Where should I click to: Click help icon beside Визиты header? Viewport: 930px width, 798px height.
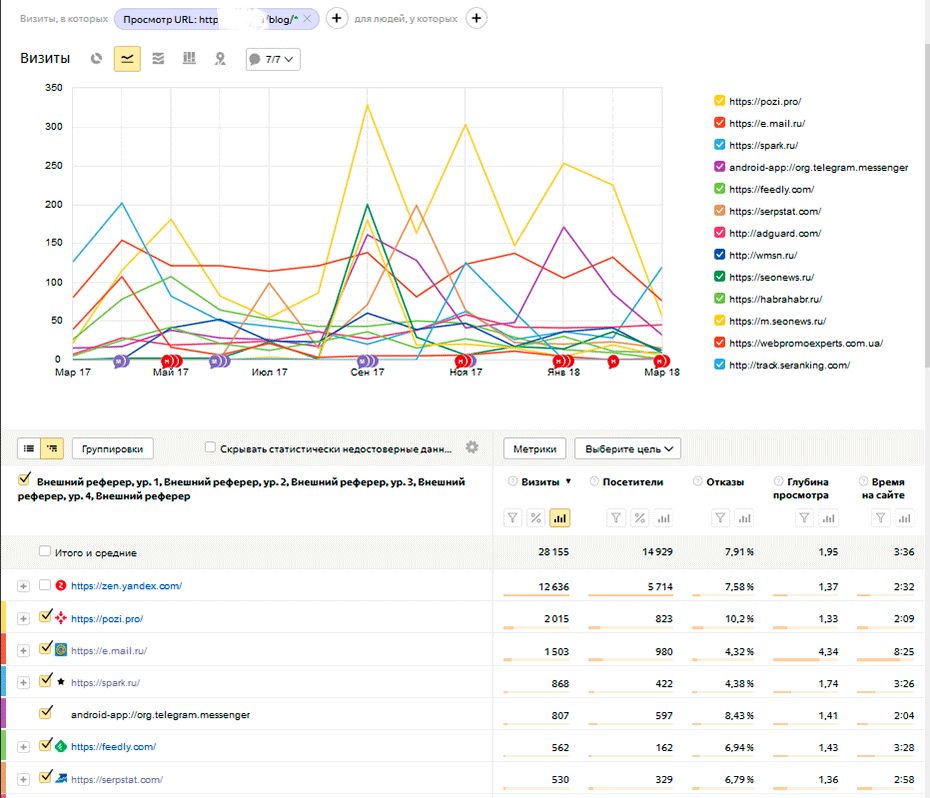tap(512, 481)
